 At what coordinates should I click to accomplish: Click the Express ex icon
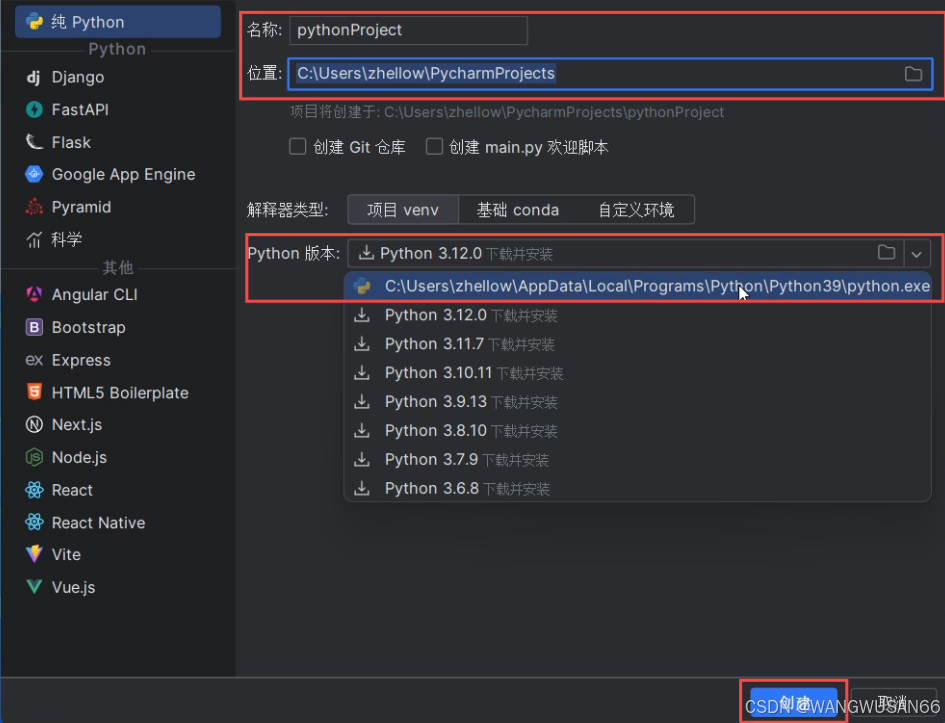[34, 360]
